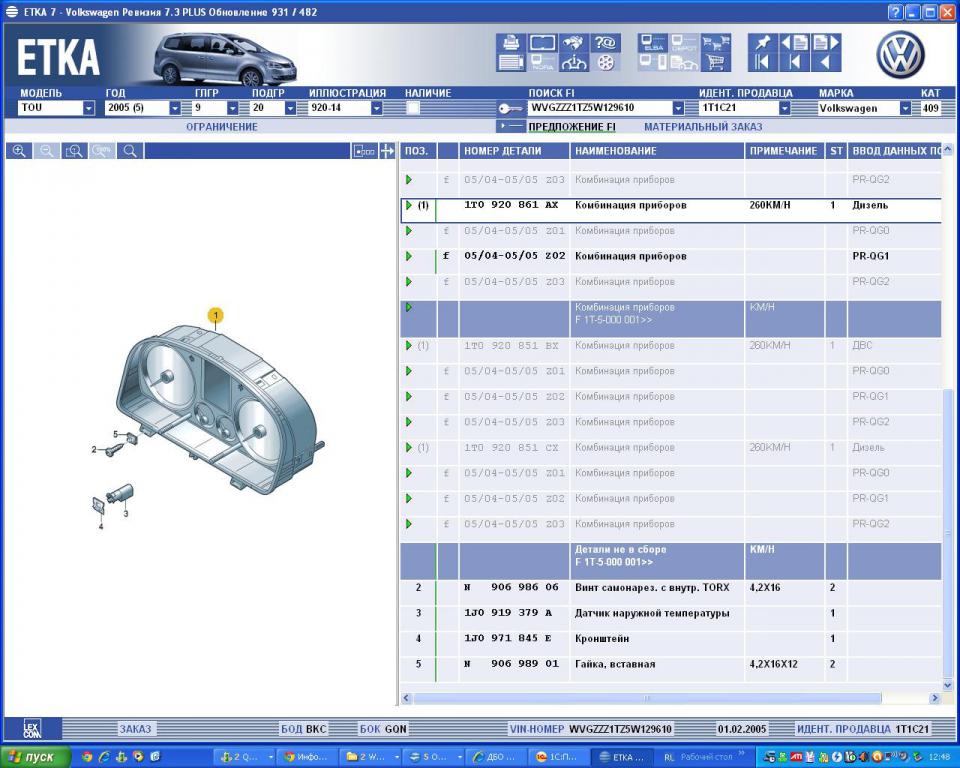The height and width of the screenshot is (768, 960).
Task: Click the Volkswagen logo
Action: (x=900, y=54)
